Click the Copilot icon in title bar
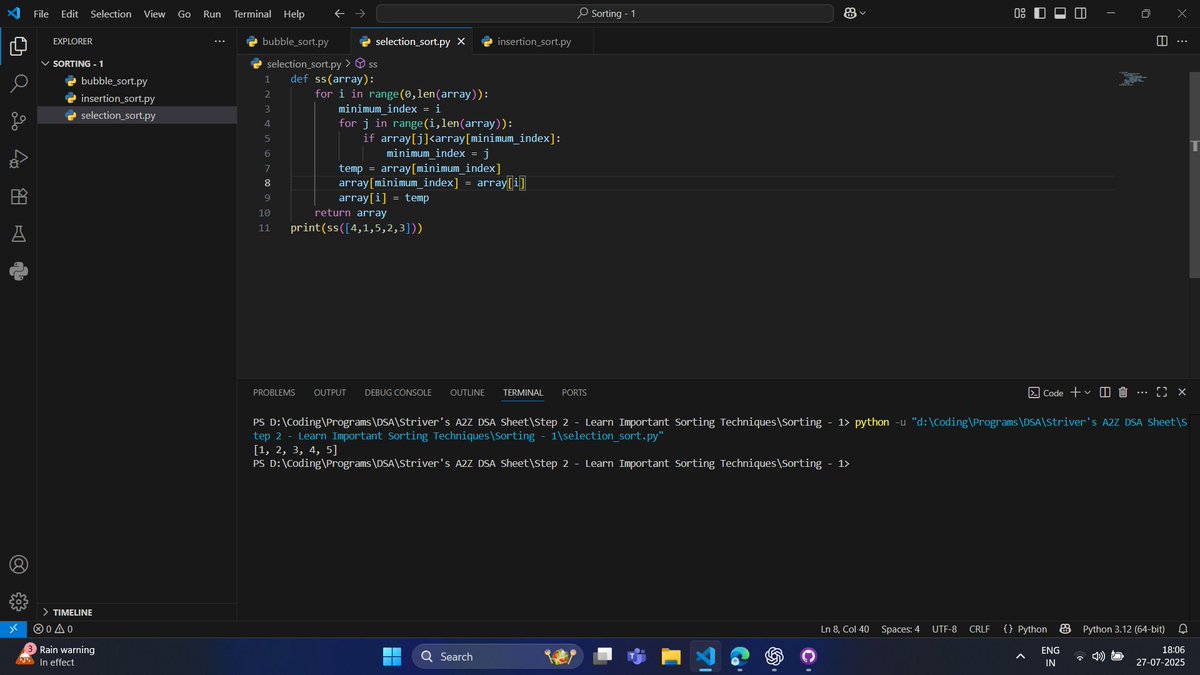 click(x=849, y=13)
